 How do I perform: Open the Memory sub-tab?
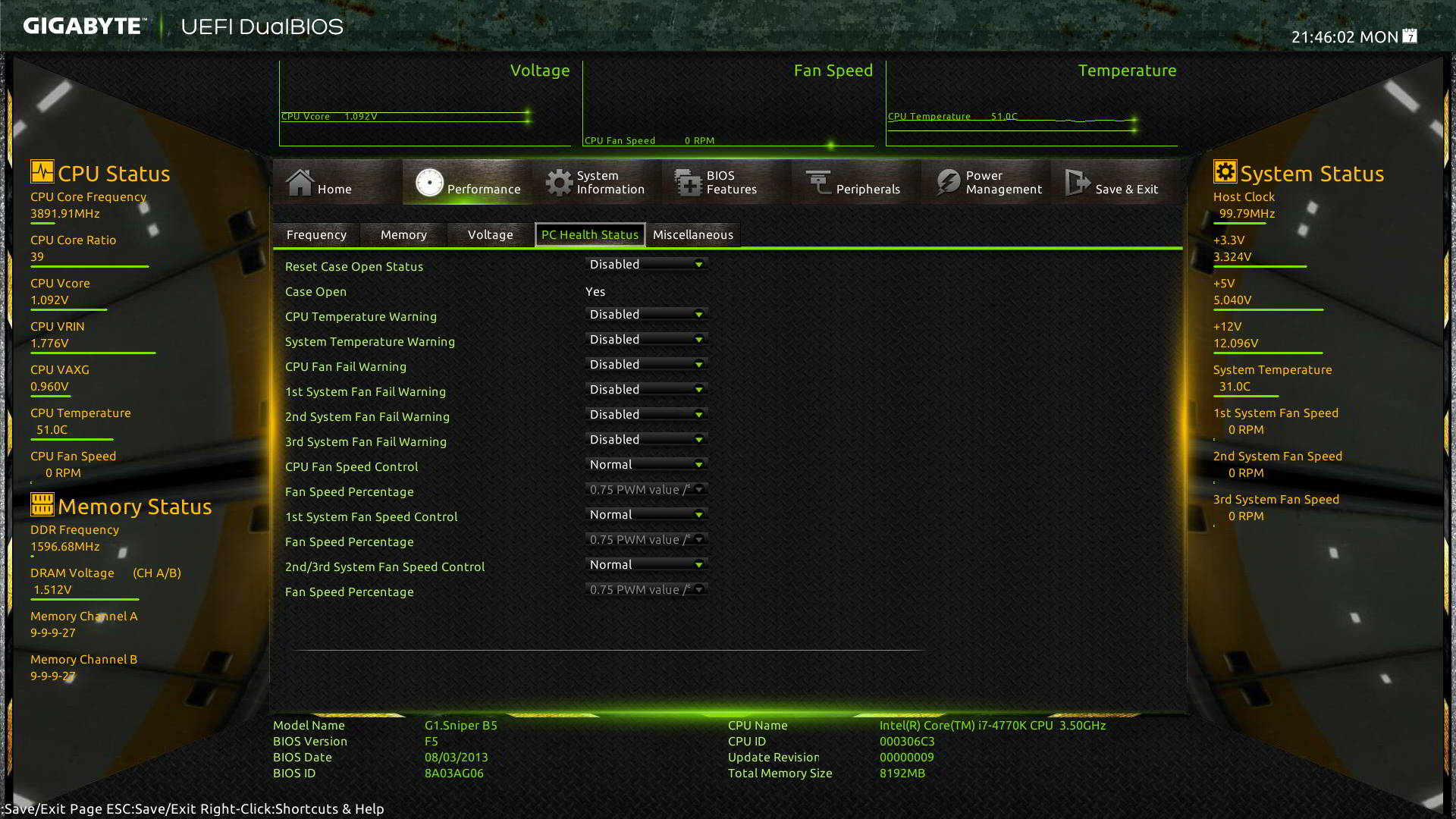click(x=403, y=234)
